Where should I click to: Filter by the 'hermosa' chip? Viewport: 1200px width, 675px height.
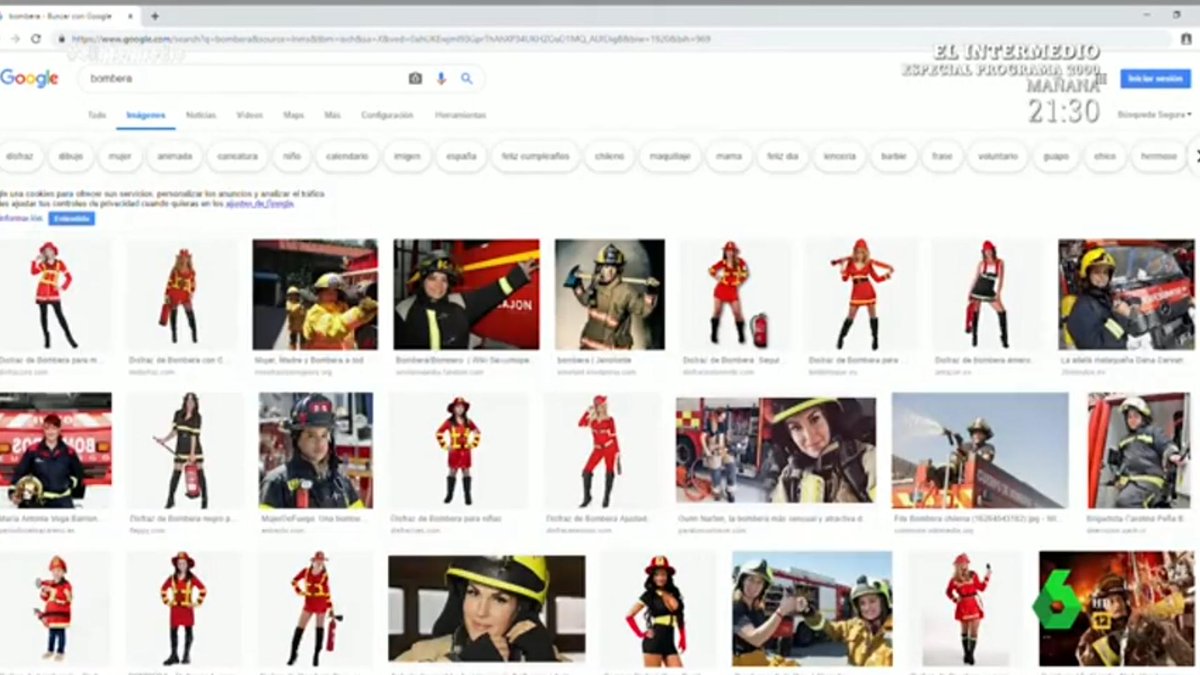[x=1159, y=156]
